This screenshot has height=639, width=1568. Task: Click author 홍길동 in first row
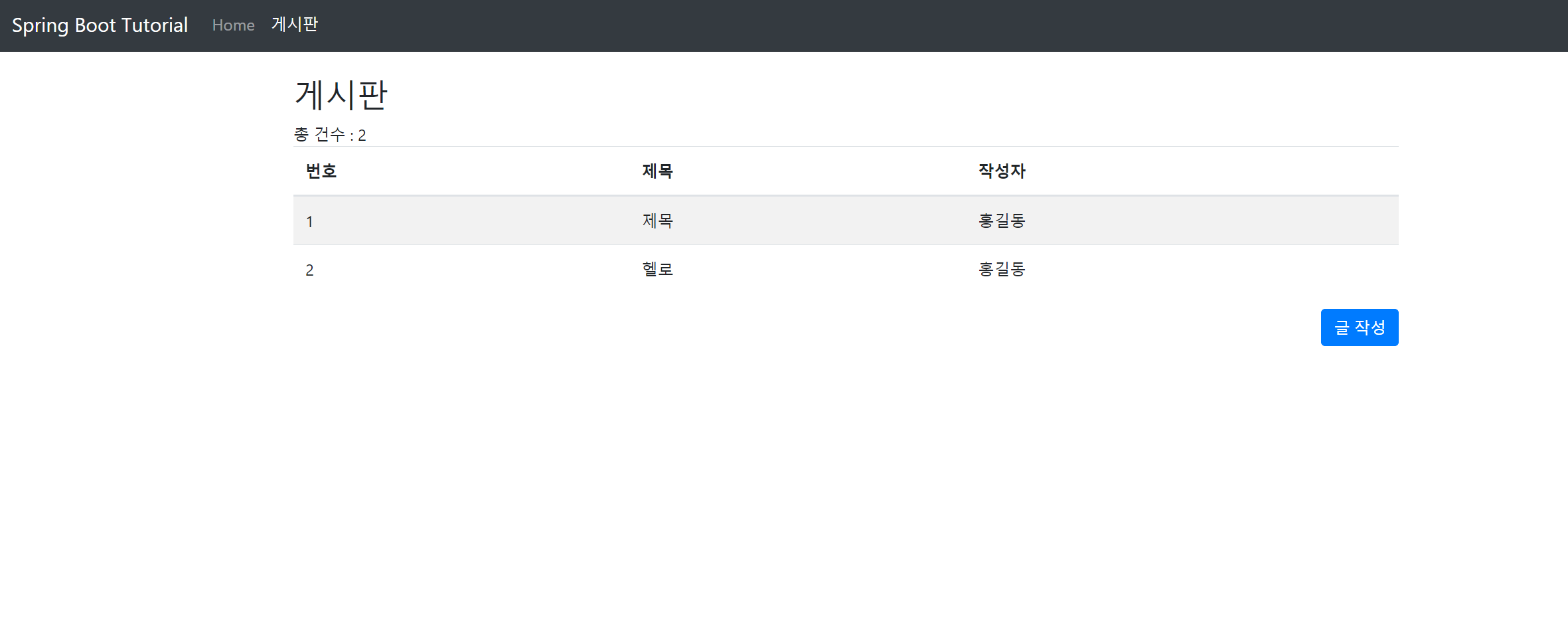click(x=1002, y=221)
